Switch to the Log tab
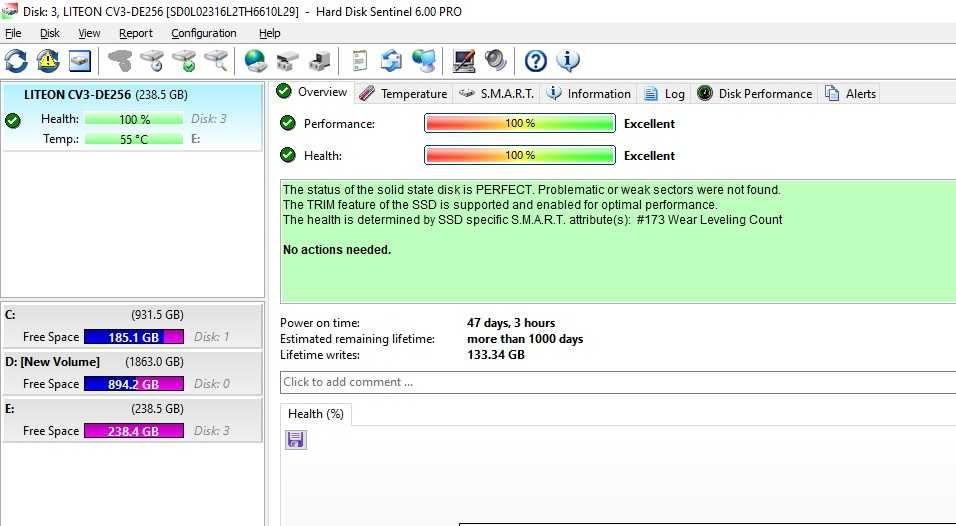 coord(665,93)
